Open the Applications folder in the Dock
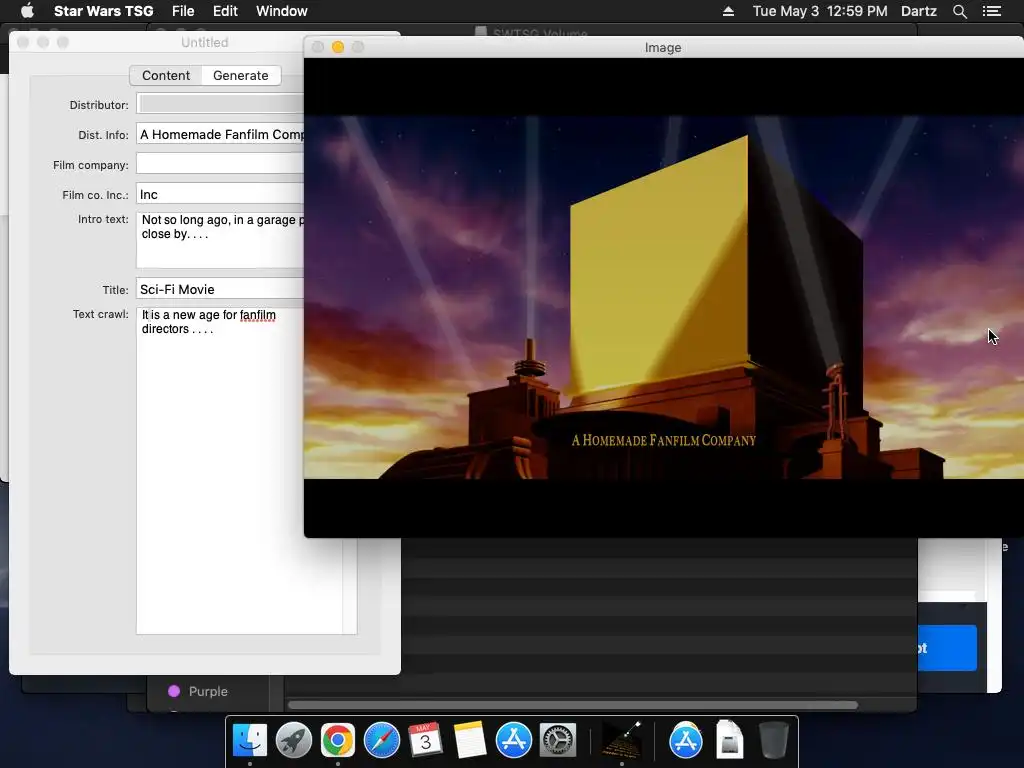Viewport: 1024px width, 768px height. [x=685, y=741]
